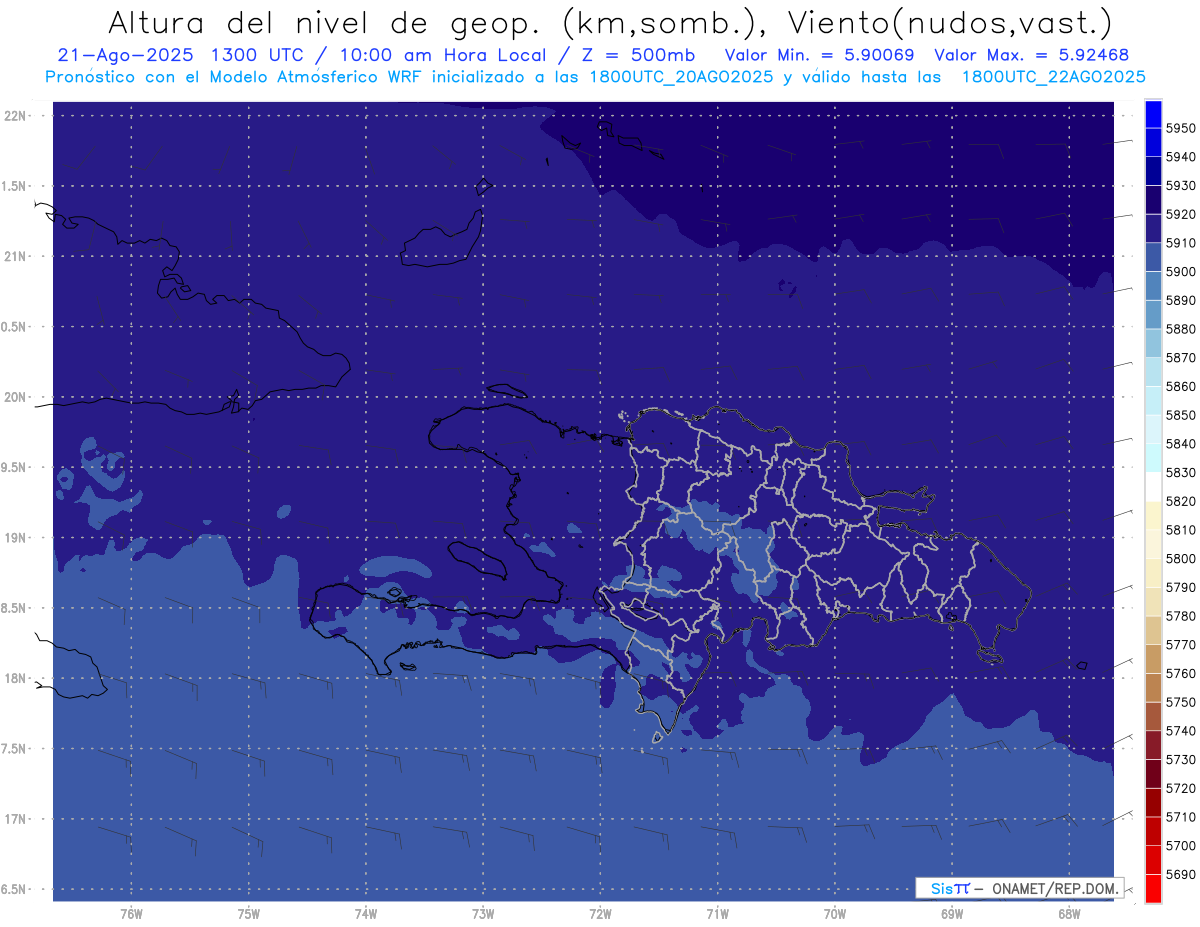The width and height of the screenshot is (1200, 927).
Task: Click the 76W longitude label
Action: point(131,914)
